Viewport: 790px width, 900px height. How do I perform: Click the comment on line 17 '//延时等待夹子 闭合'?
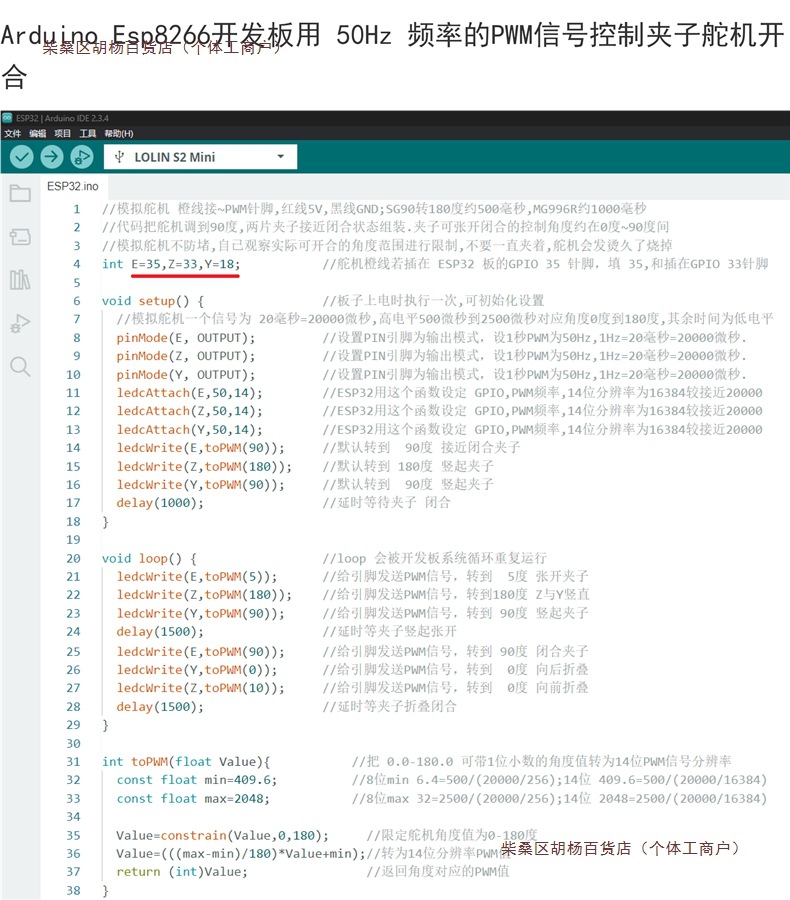point(386,503)
